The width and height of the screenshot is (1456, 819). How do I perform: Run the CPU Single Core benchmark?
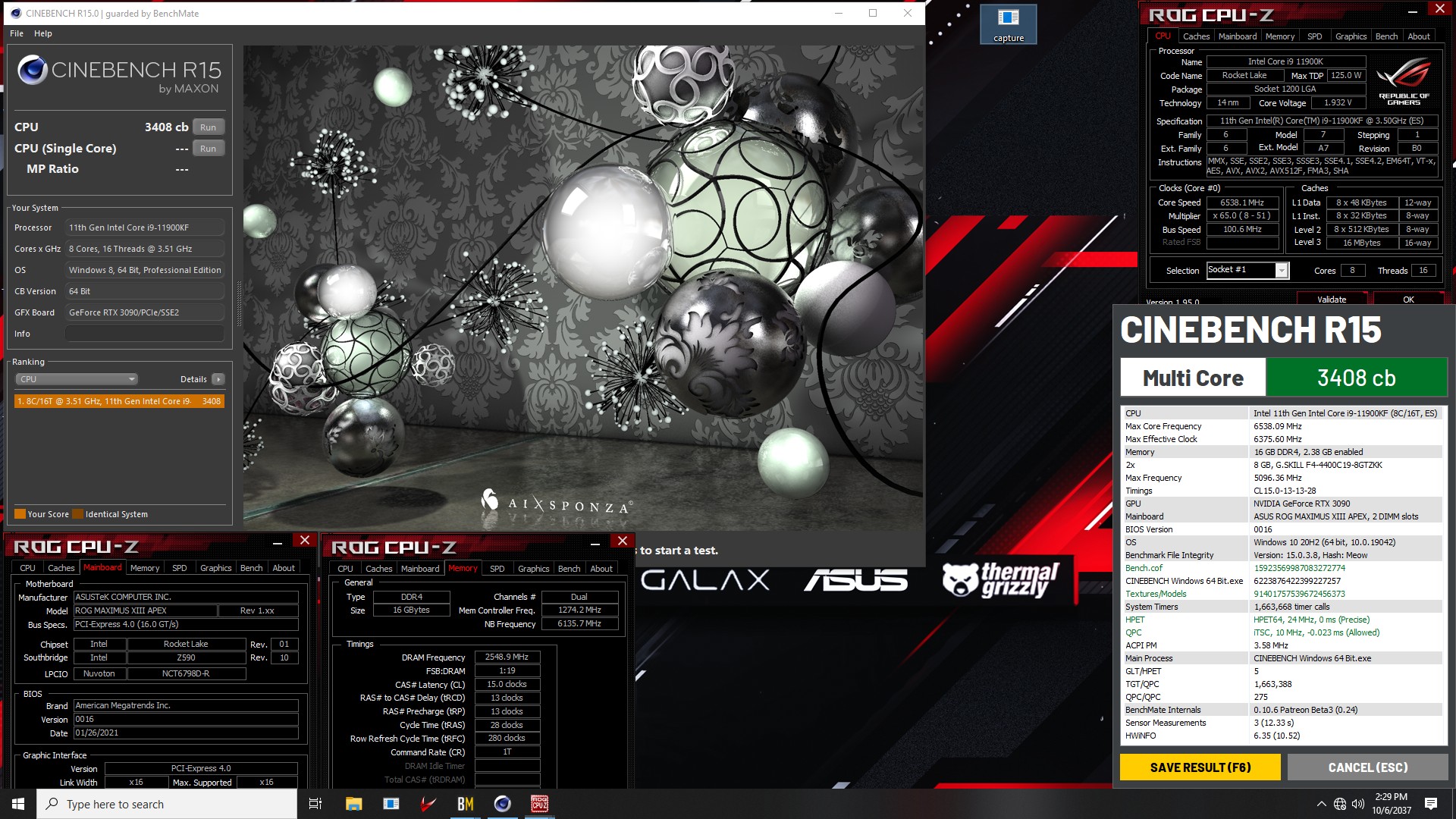pyautogui.click(x=209, y=149)
